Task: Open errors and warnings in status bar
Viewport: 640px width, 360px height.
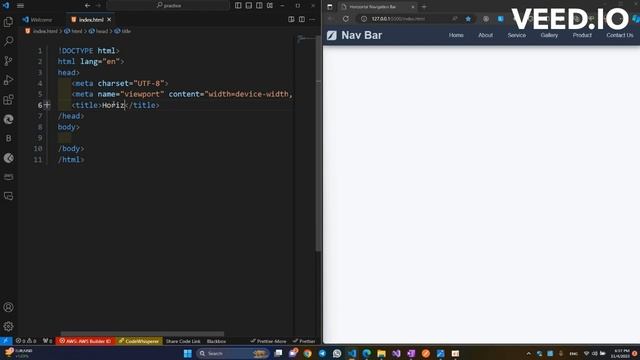Action: 26,341
